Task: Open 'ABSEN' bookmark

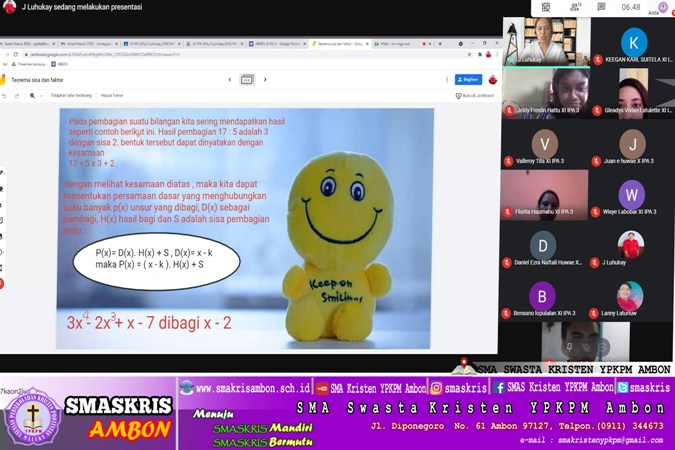Action: (59, 64)
